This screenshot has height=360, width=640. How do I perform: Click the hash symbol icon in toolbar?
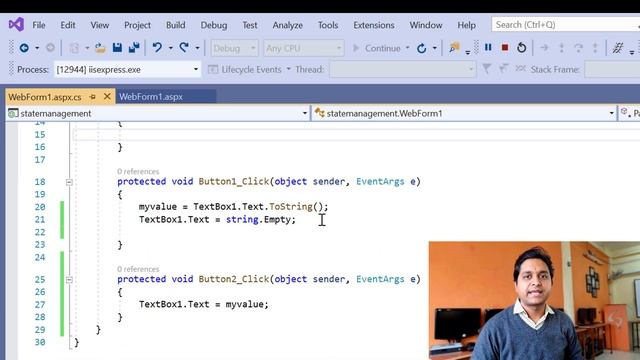[618, 48]
